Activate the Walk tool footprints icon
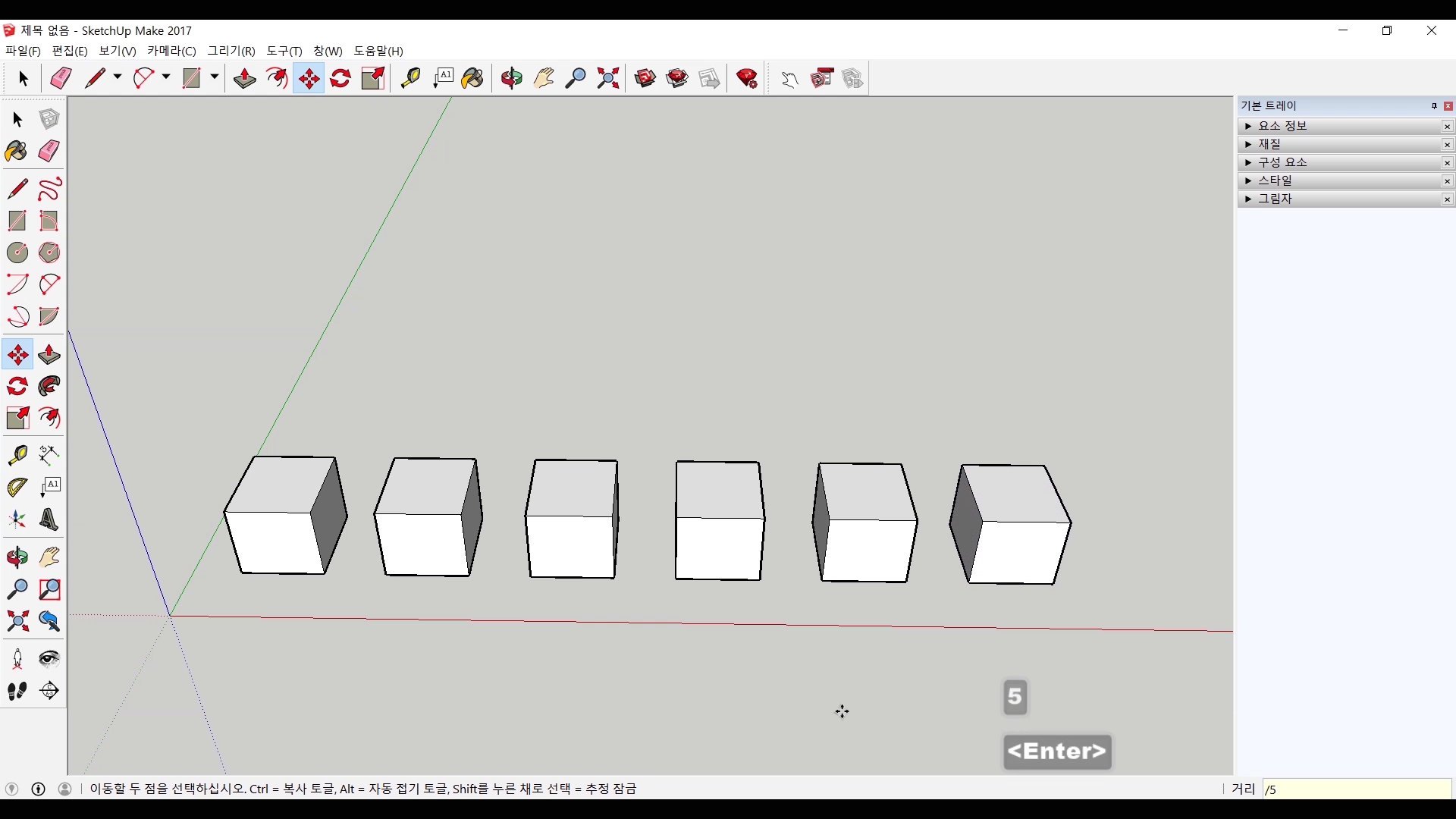1456x819 pixels. [17, 691]
